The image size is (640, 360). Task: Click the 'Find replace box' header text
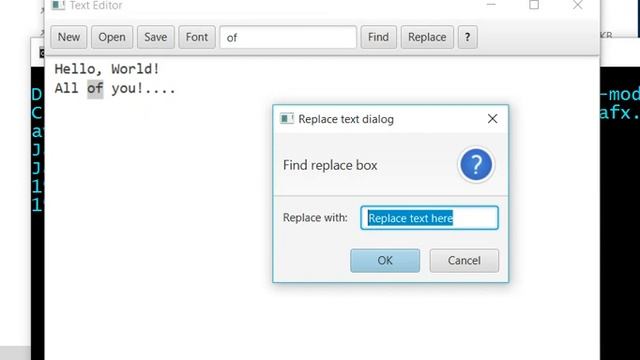pos(330,165)
